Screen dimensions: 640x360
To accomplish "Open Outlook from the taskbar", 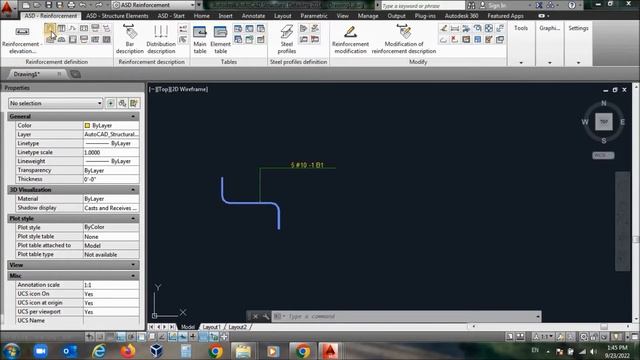I will coord(70,351).
